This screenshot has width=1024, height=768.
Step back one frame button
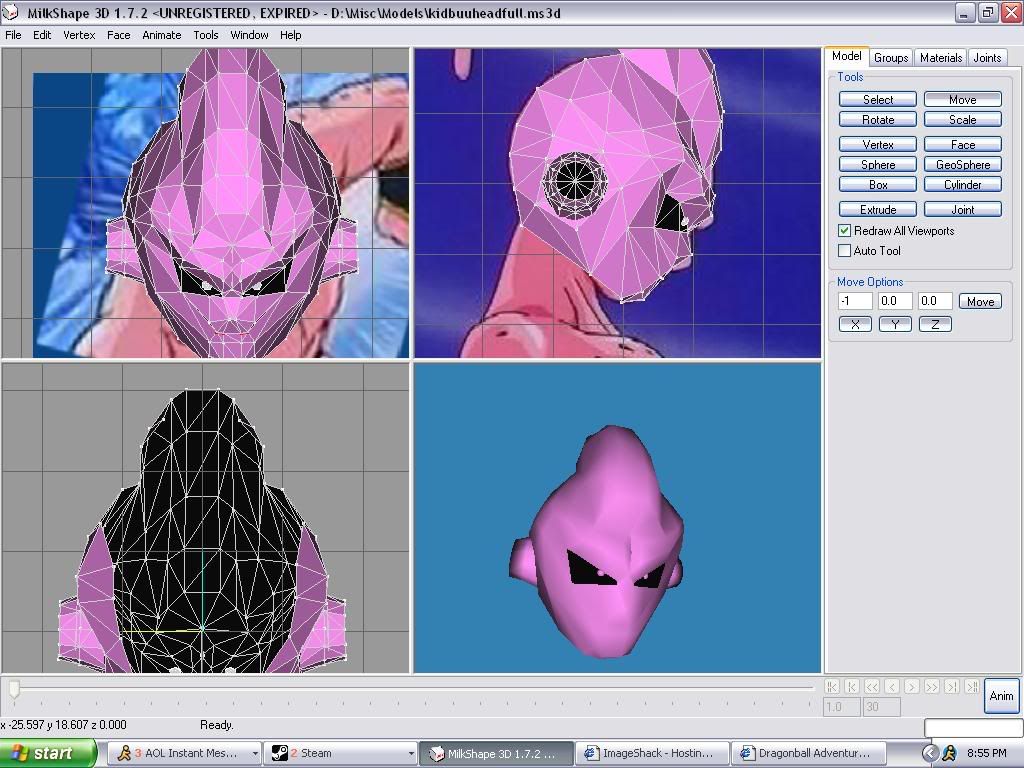click(x=892, y=686)
